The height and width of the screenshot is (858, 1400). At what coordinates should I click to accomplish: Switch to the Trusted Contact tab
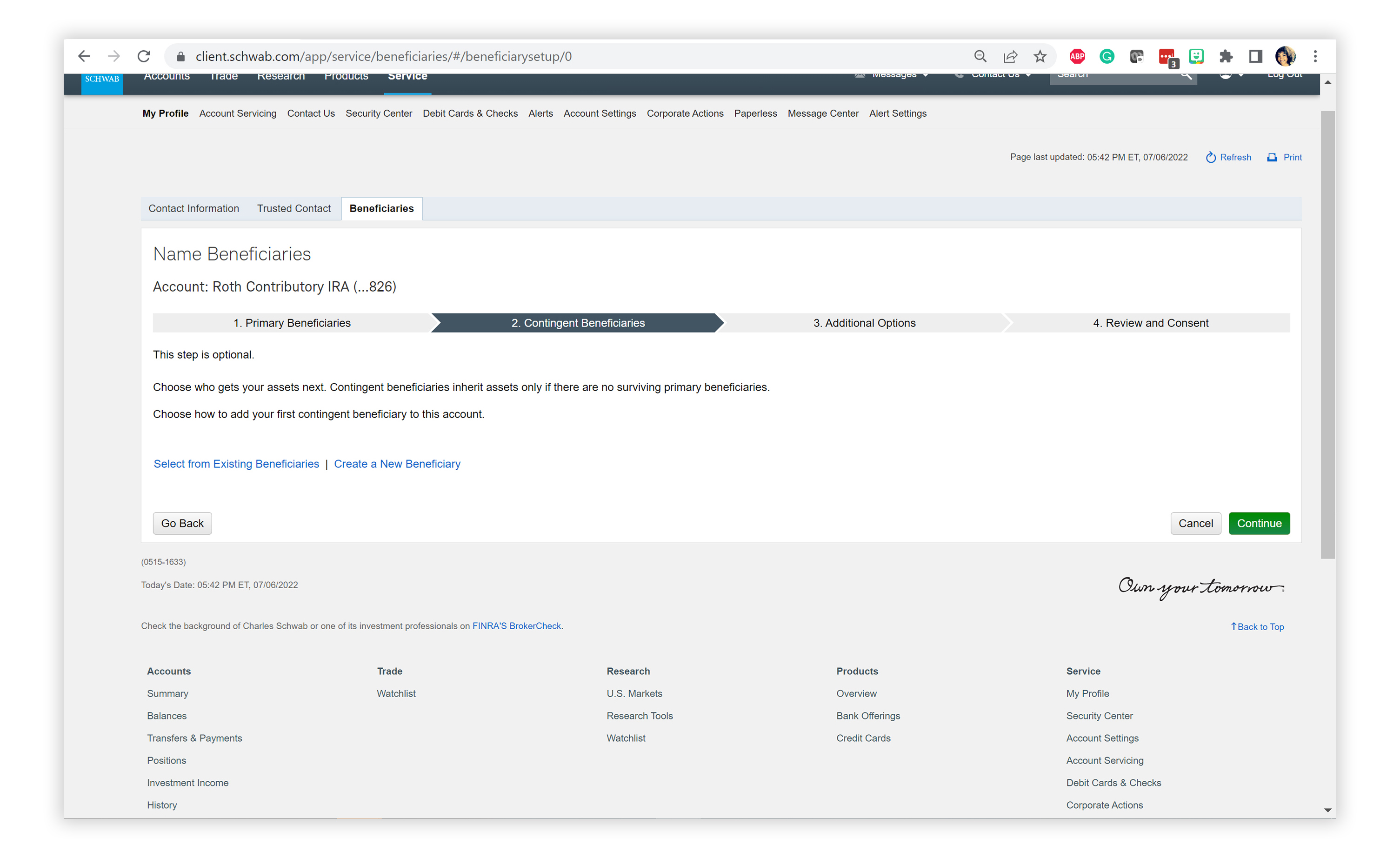[294, 208]
